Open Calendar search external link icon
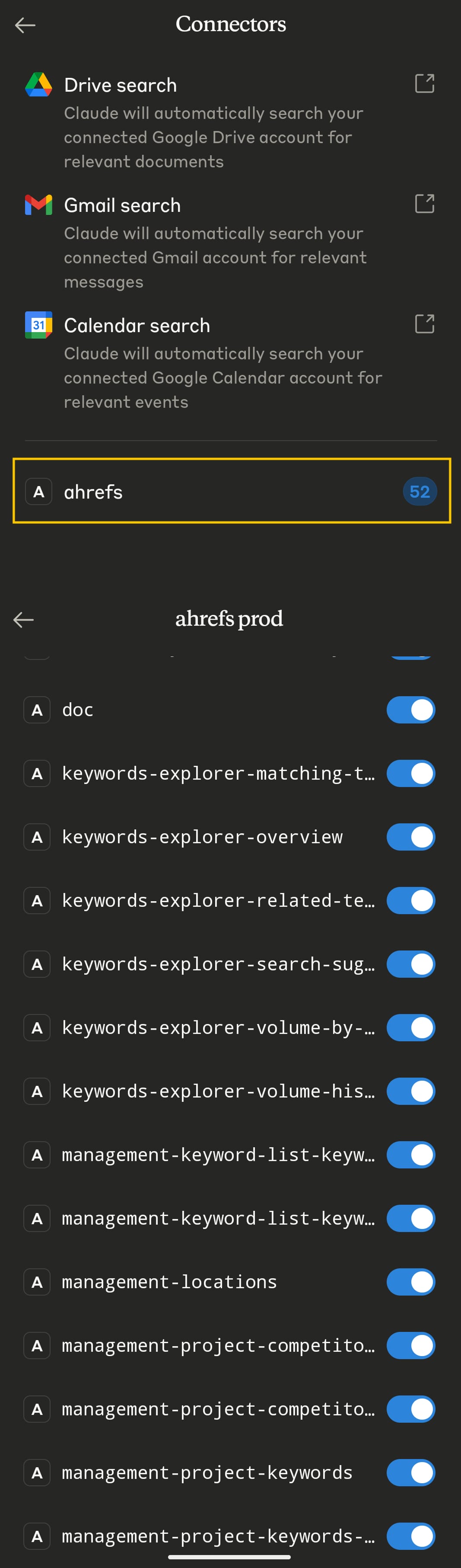This screenshot has width=461, height=1568. (x=424, y=324)
